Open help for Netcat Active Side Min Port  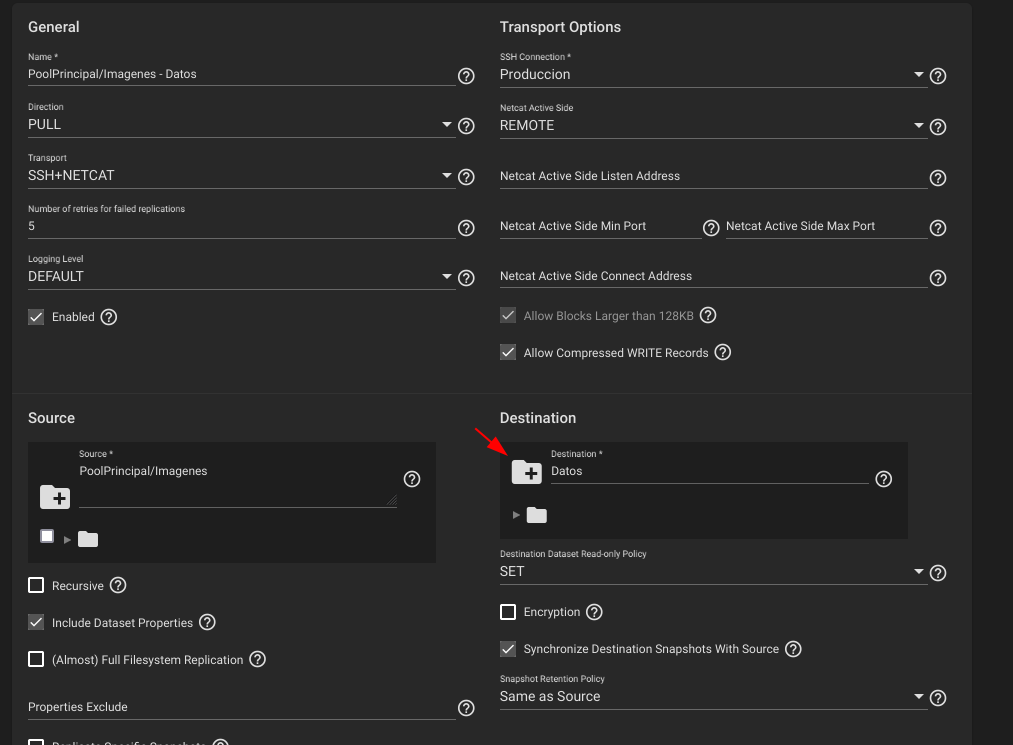tap(711, 227)
